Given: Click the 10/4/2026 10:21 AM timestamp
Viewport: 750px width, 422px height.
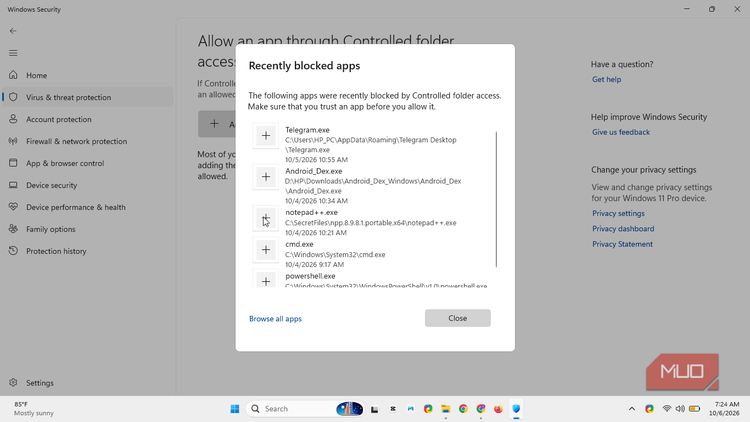Looking at the screenshot, I should 316,233.
